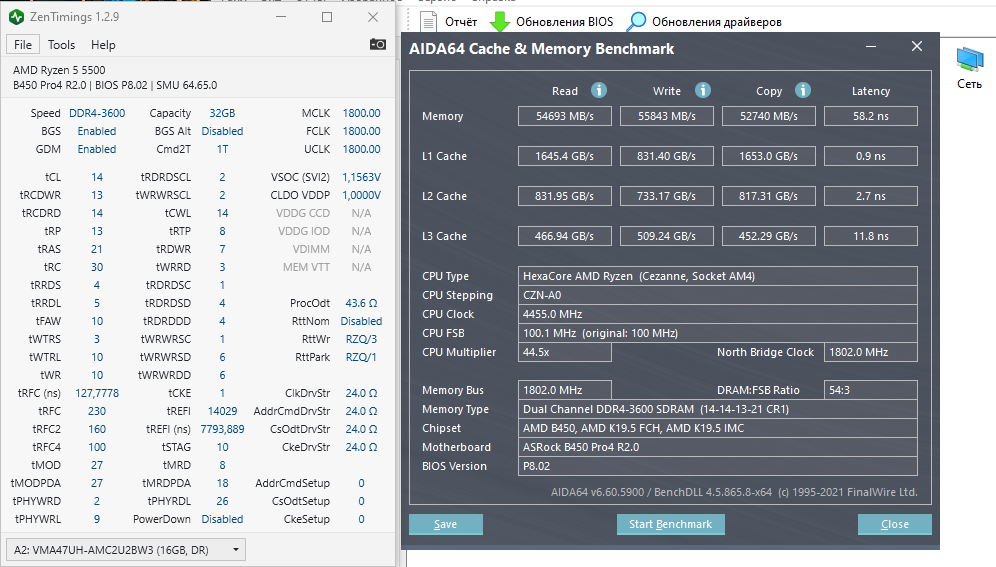The width and height of the screenshot is (996, 567).
Task: Click the BGS Alt value Disabled
Action: [x=222, y=131]
